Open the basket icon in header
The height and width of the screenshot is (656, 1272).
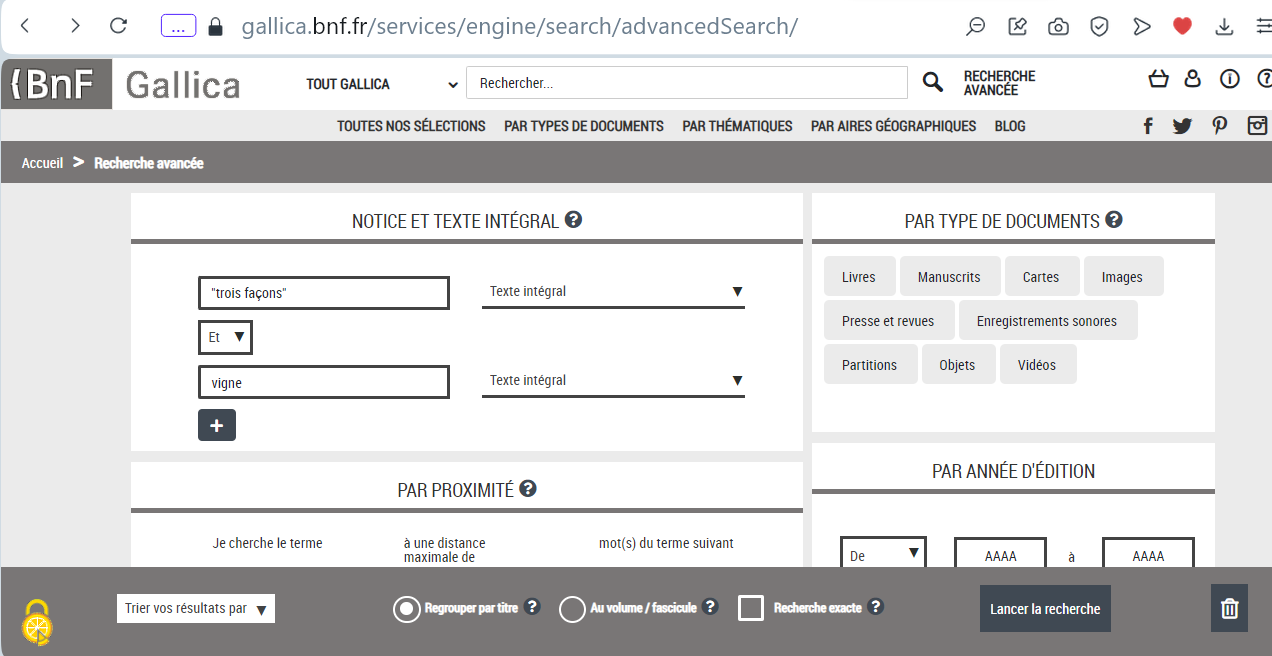[x=1158, y=79]
